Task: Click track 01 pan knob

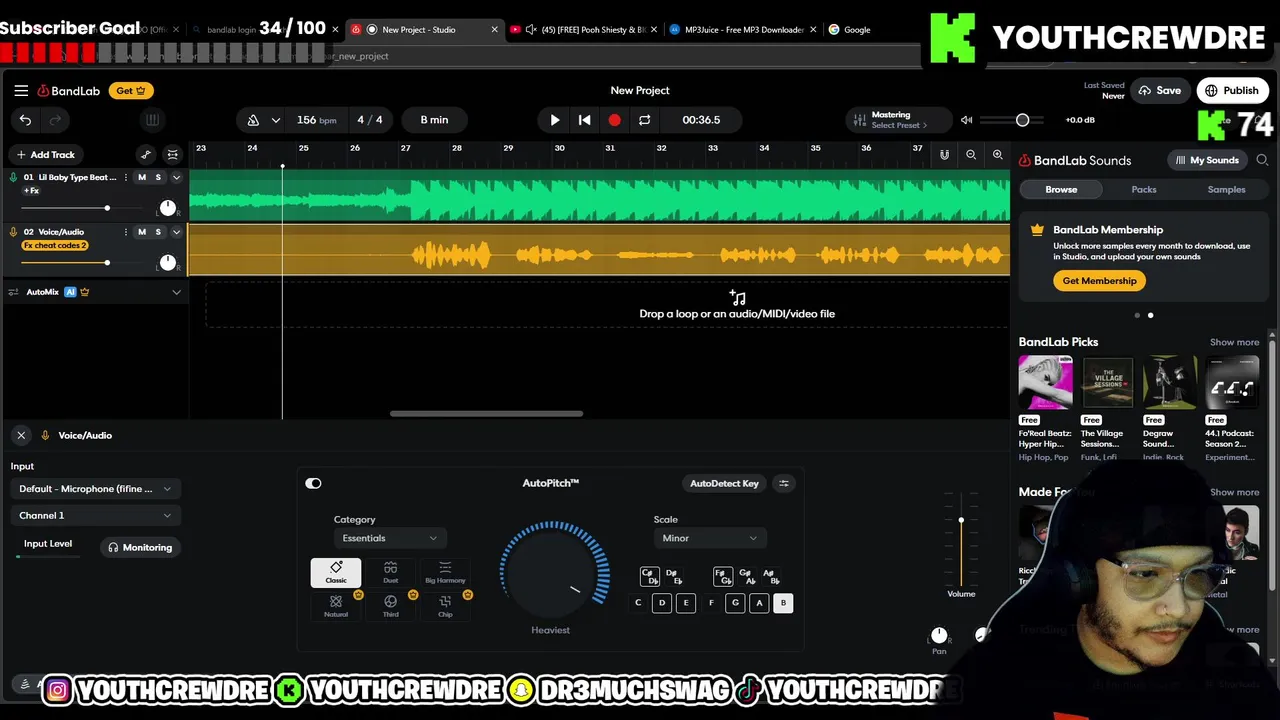Action: pyautogui.click(x=167, y=208)
